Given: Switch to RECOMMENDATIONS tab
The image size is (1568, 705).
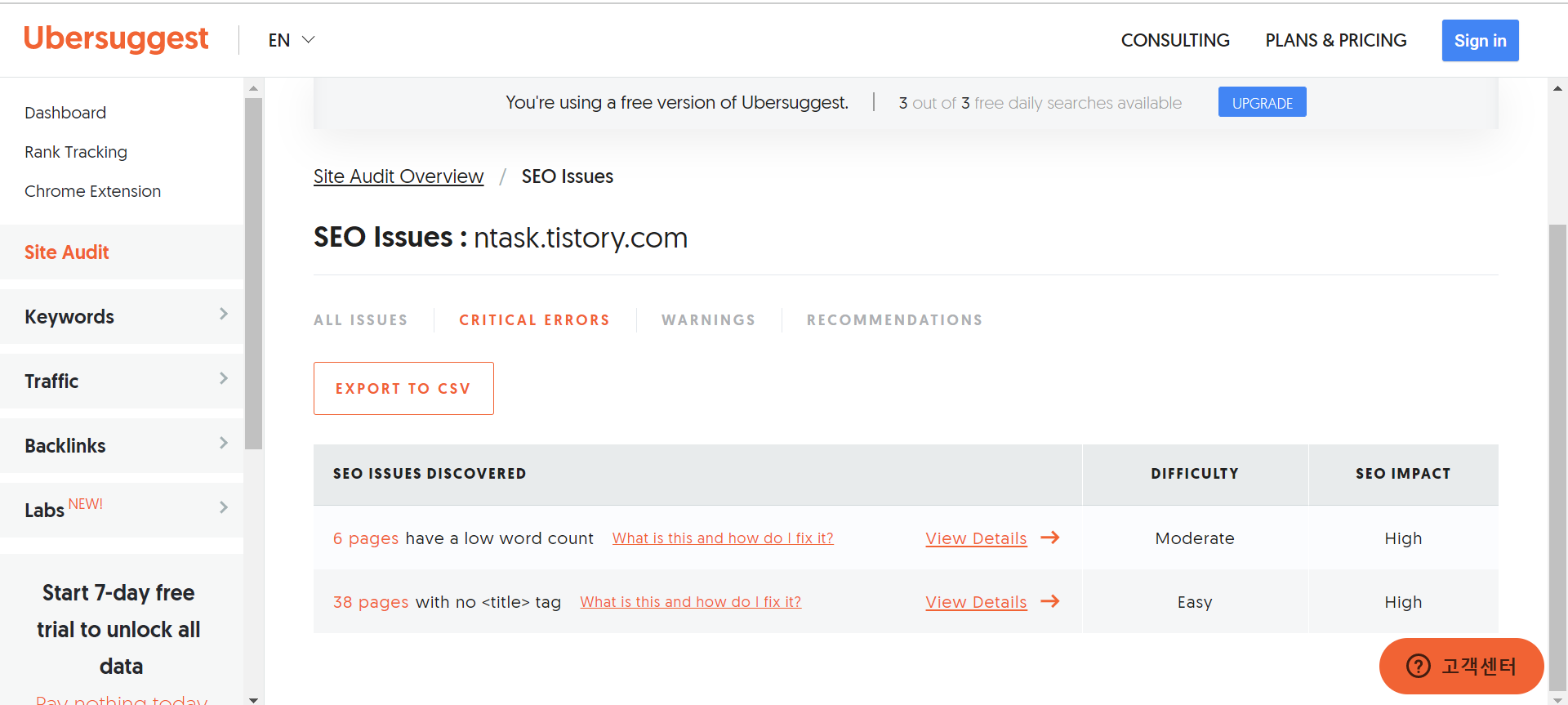Looking at the screenshot, I should point(894,320).
